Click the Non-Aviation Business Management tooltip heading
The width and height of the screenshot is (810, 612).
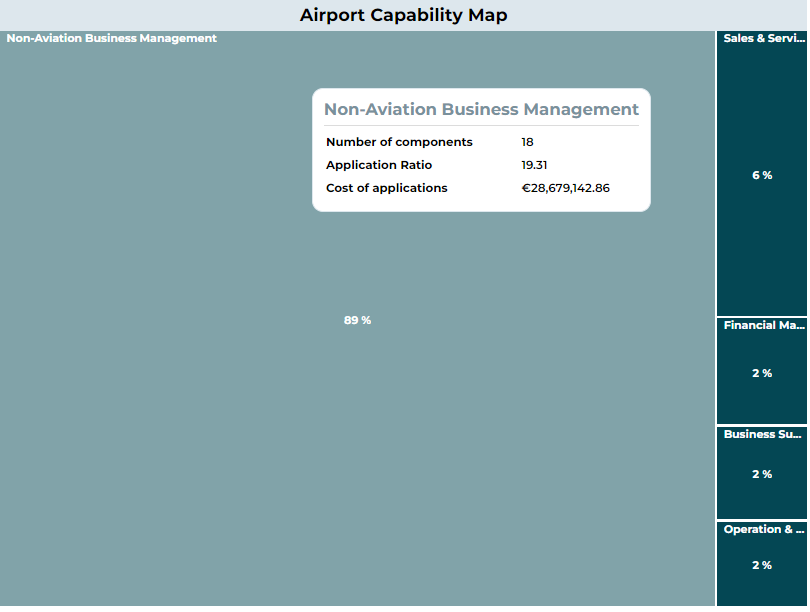481,110
